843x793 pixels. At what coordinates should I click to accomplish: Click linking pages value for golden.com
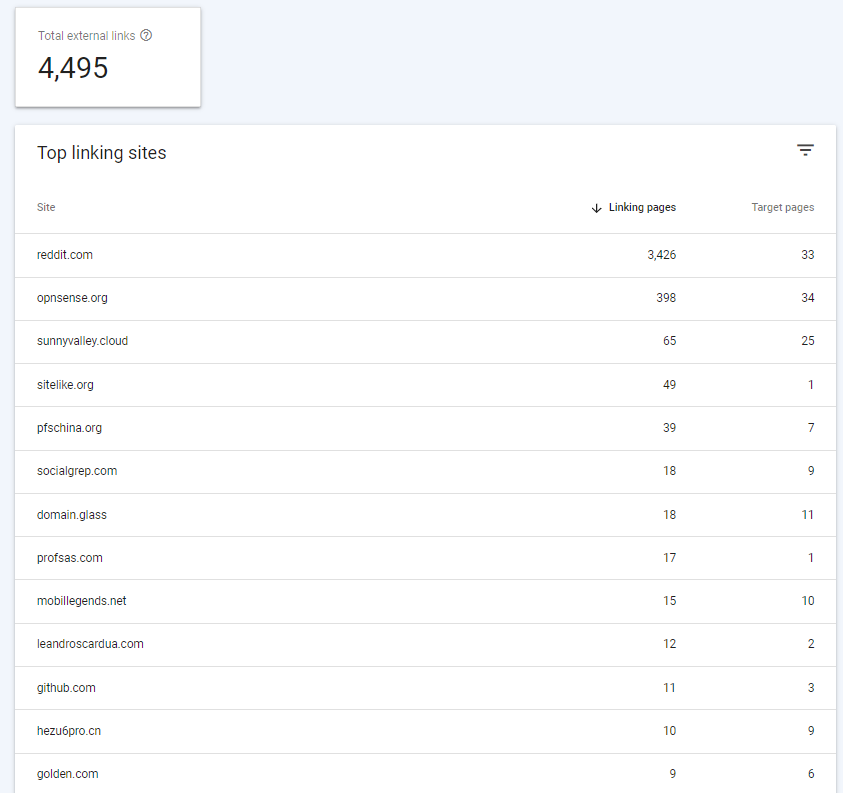[x=673, y=774]
